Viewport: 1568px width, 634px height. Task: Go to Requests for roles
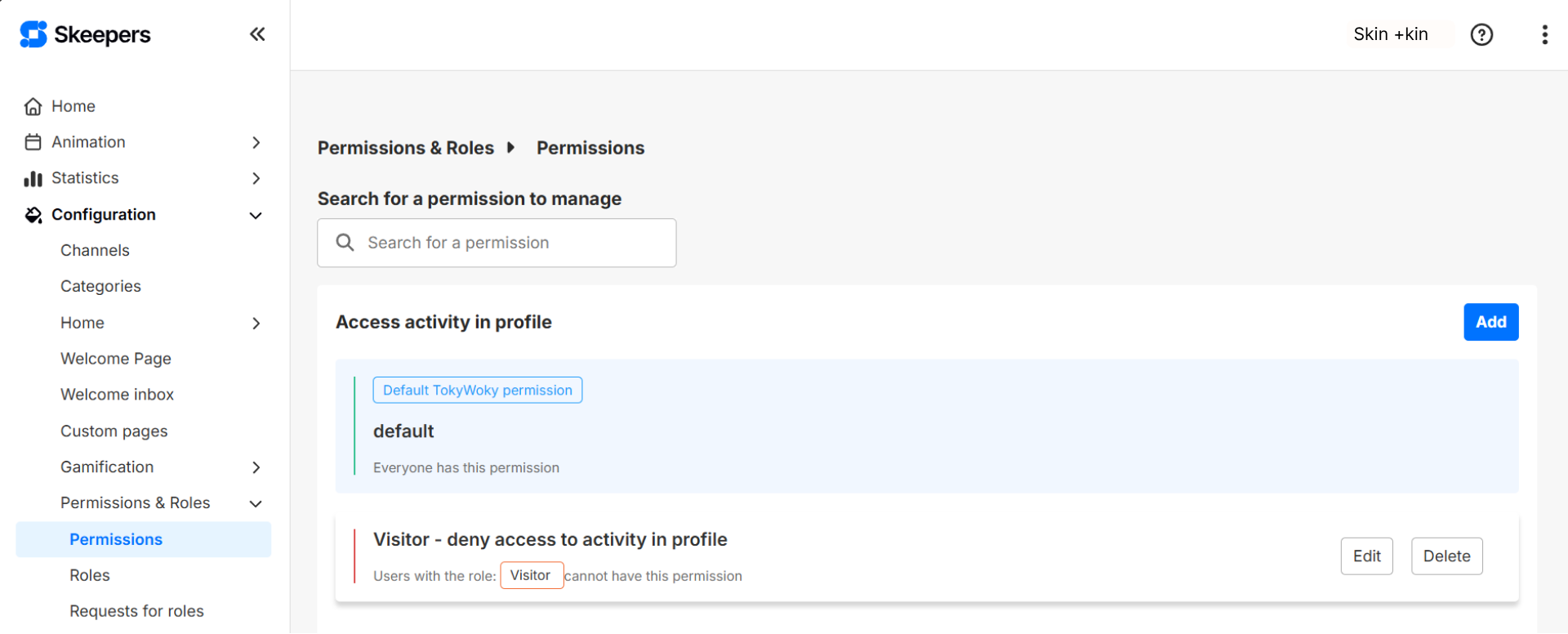pyautogui.click(x=136, y=611)
